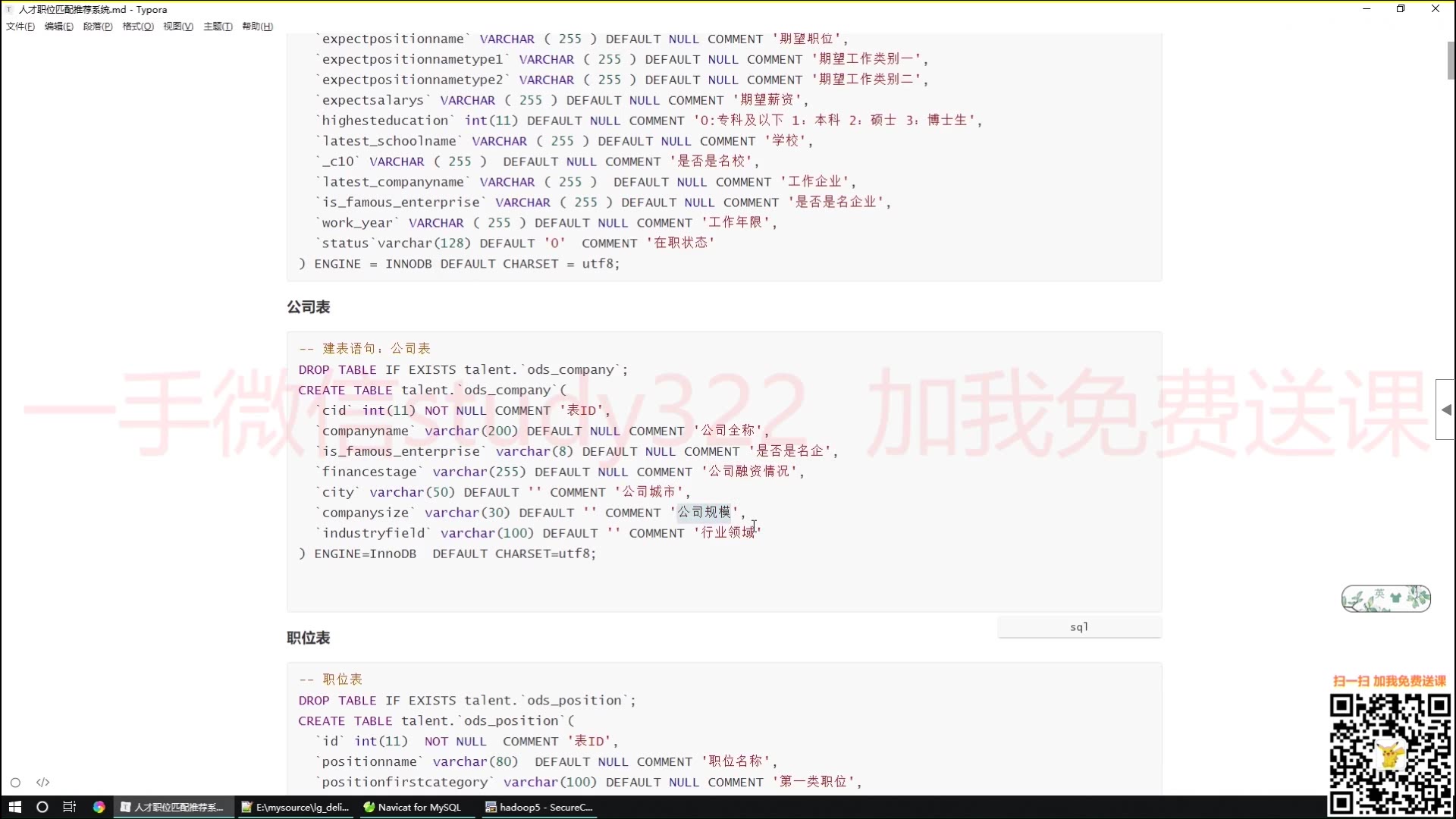Click the QR code image
This screenshot has height=819, width=1456.
point(1390,753)
